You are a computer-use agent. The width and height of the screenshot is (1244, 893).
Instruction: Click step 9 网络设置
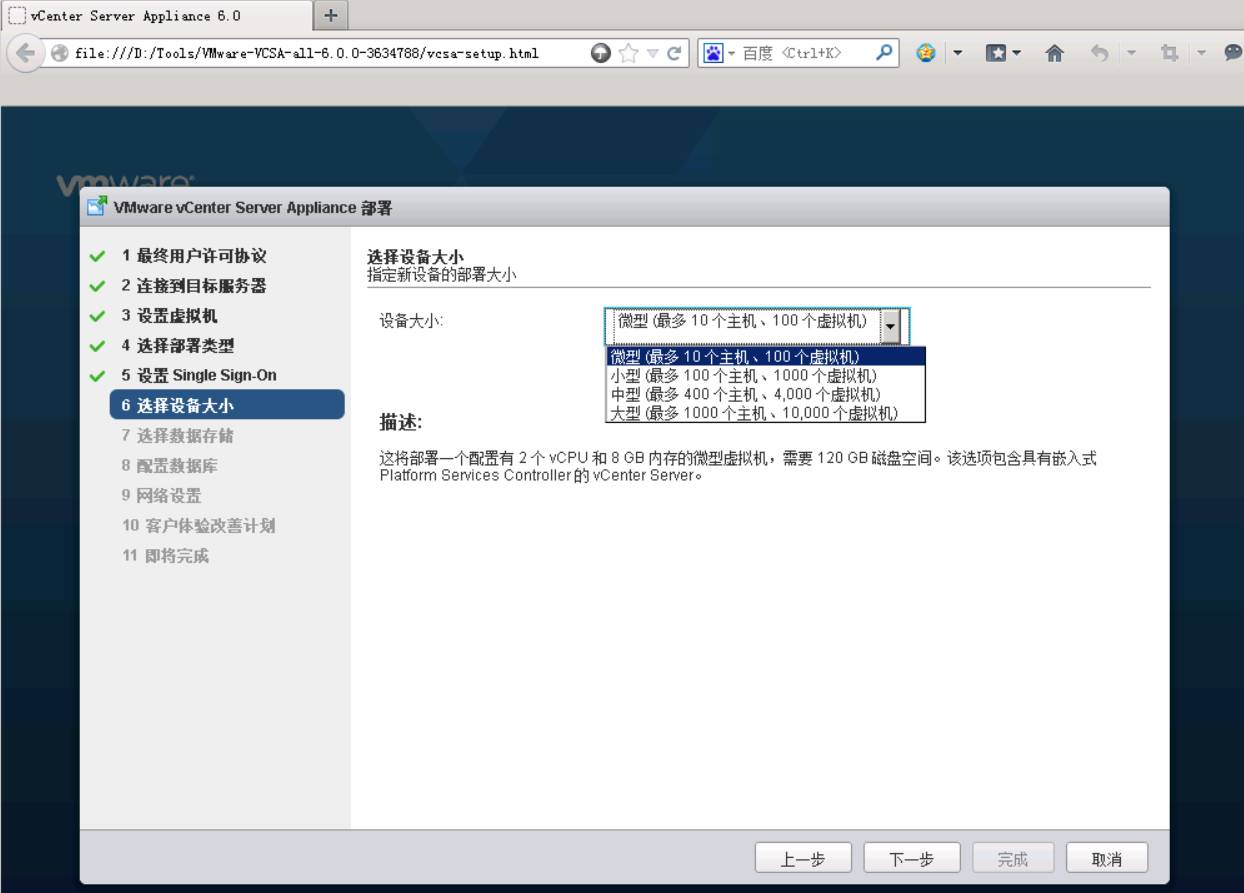pyautogui.click(x=161, y=495)
